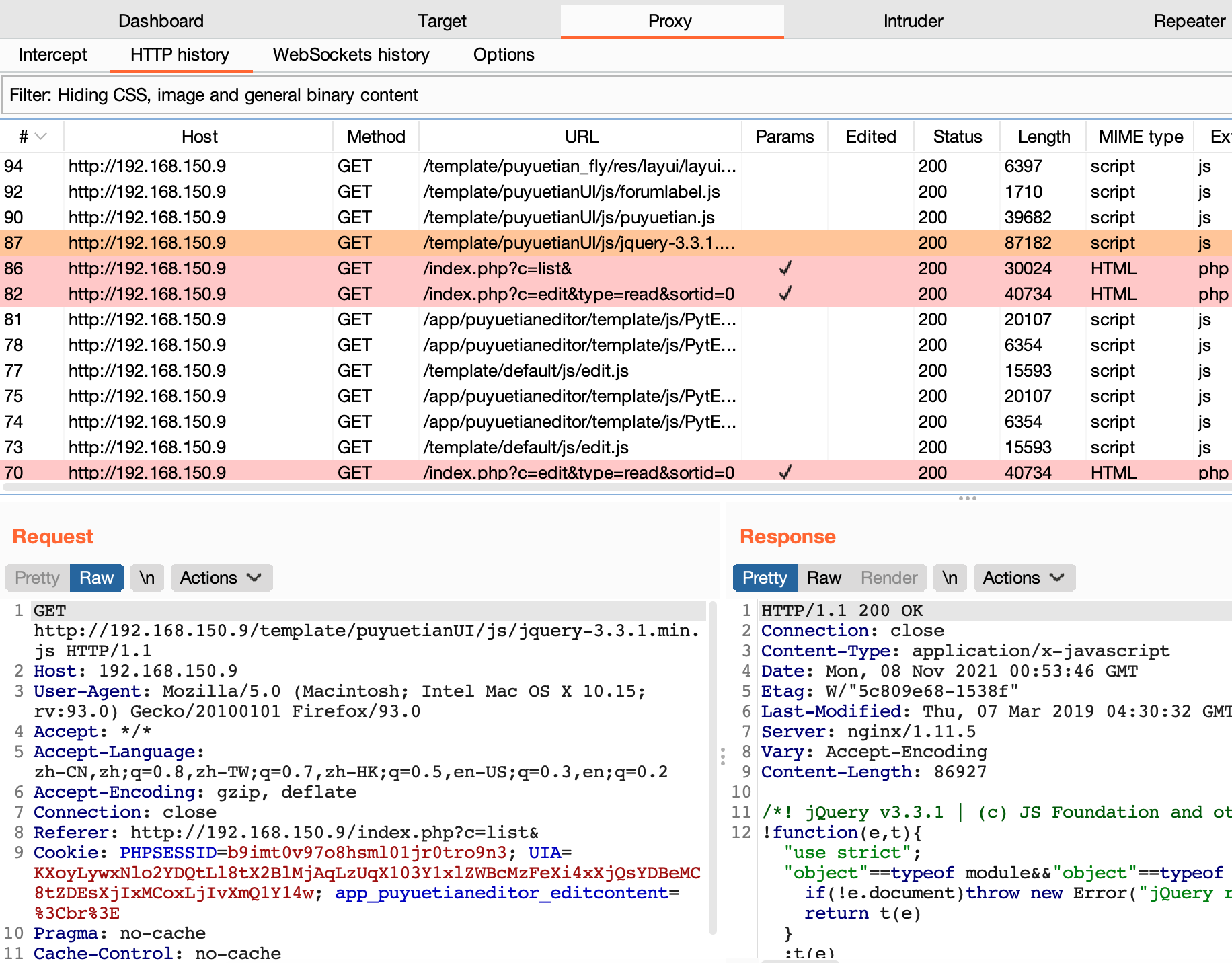Switch Response view to Render
The image size is (1232, 963).
point(889,578)
